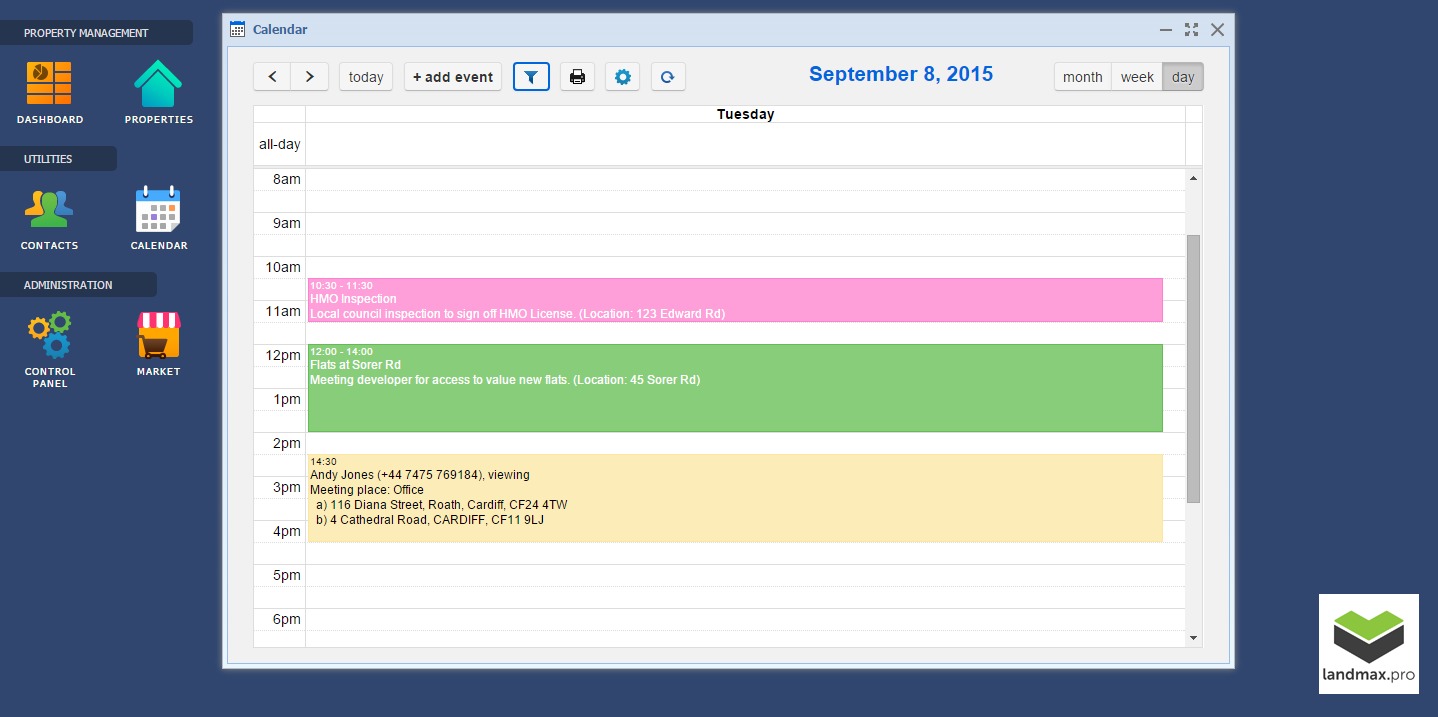Open the pink HMO Inspection event
The width and height of the screenshot is (1438, 717).
(735, 300)
